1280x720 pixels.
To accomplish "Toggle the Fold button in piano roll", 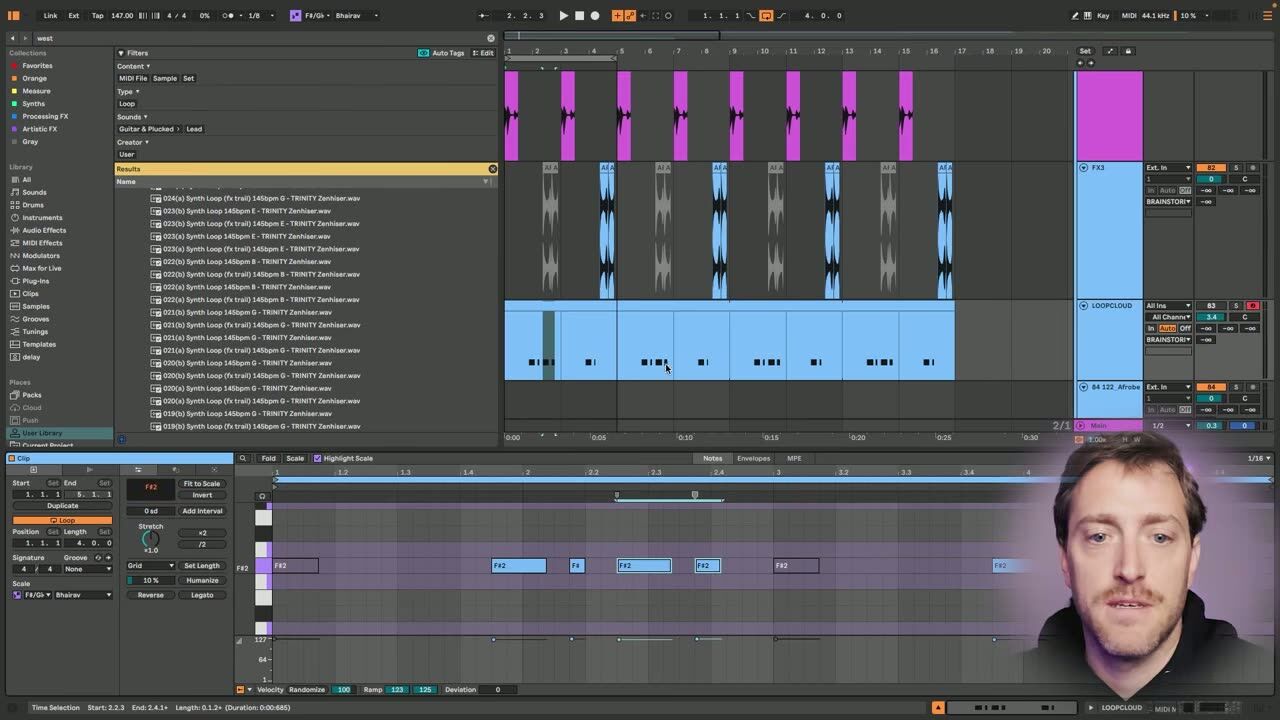I will point(269,458).
